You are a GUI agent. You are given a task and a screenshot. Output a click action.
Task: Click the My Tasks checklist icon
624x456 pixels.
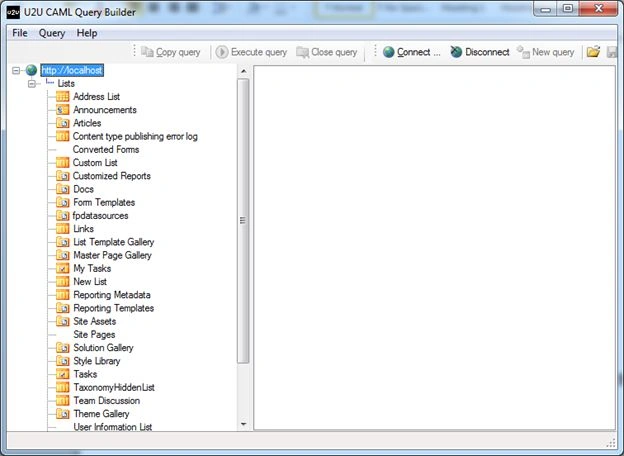pyautogui.click(x=62, y=269)
